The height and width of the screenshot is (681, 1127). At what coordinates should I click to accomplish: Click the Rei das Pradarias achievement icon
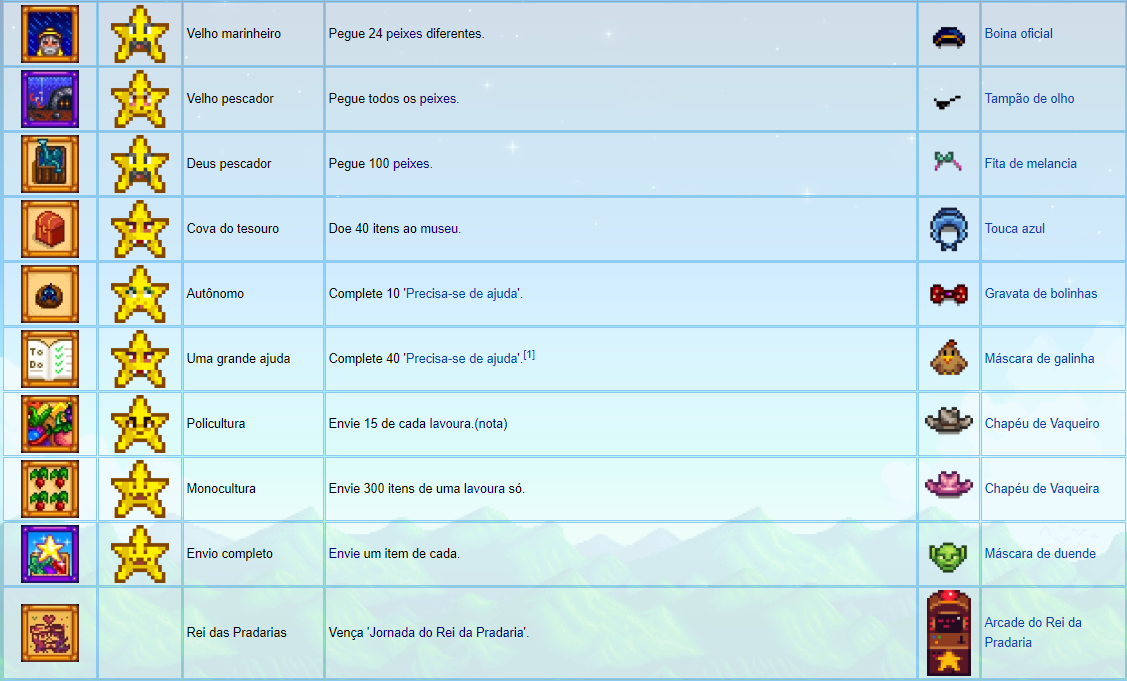point(50,633)
